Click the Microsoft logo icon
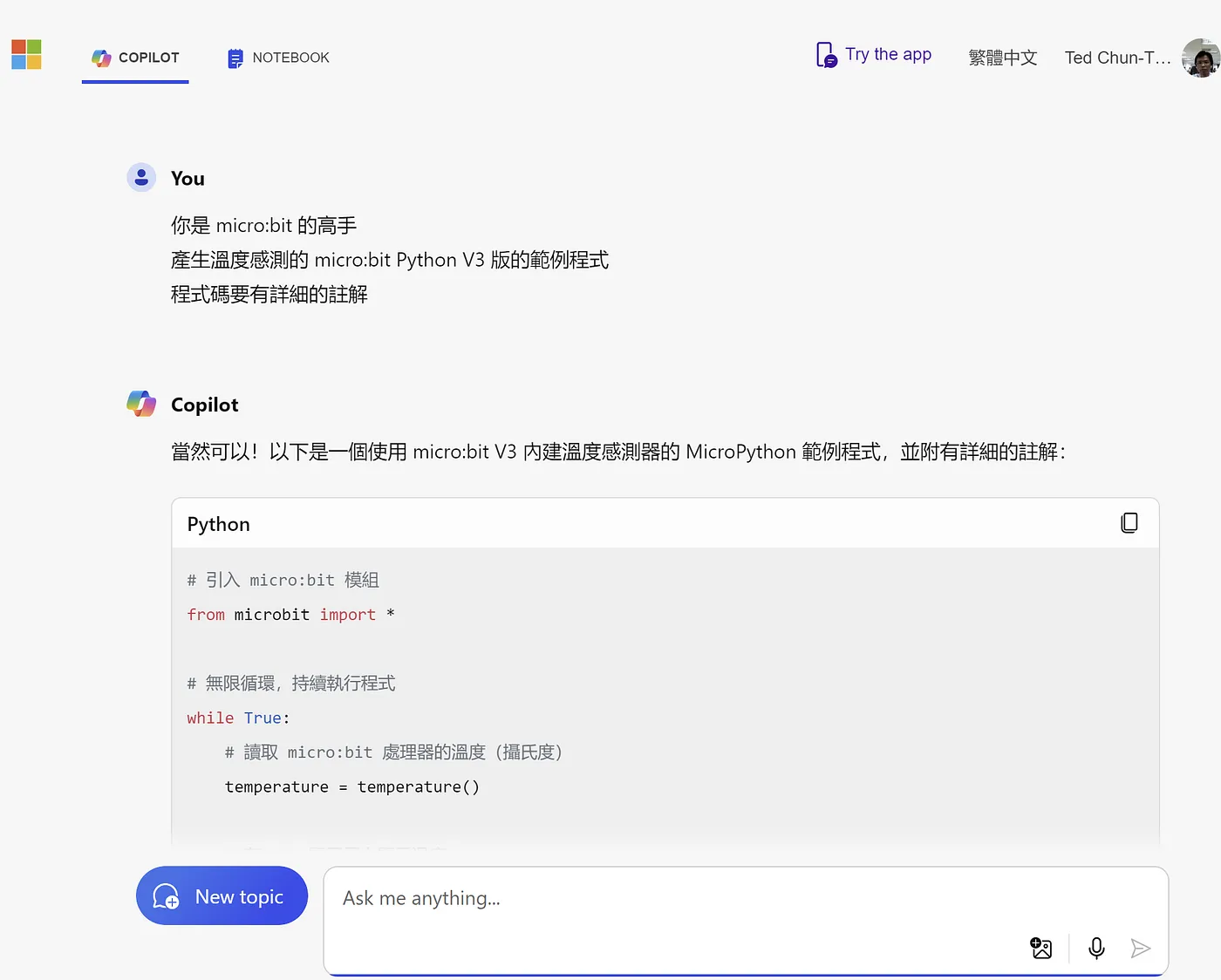1221x980 pixels. (26, 55)
